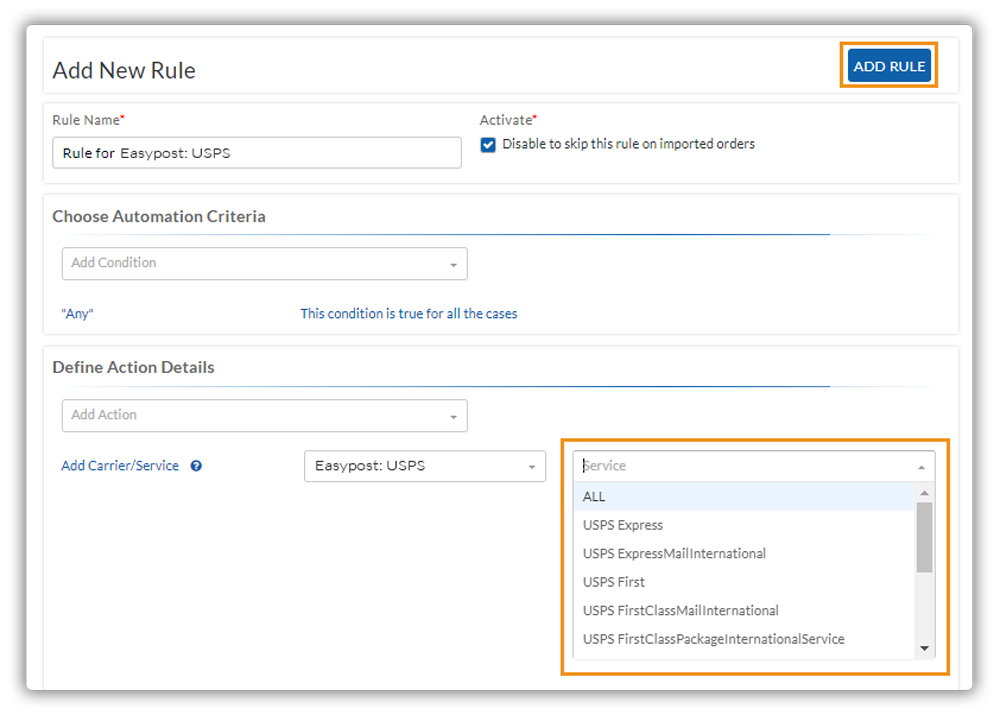Open help icon beside Add Carrier/Service
The height and width of the screenshot is (715, 1000).
point(196,466)
